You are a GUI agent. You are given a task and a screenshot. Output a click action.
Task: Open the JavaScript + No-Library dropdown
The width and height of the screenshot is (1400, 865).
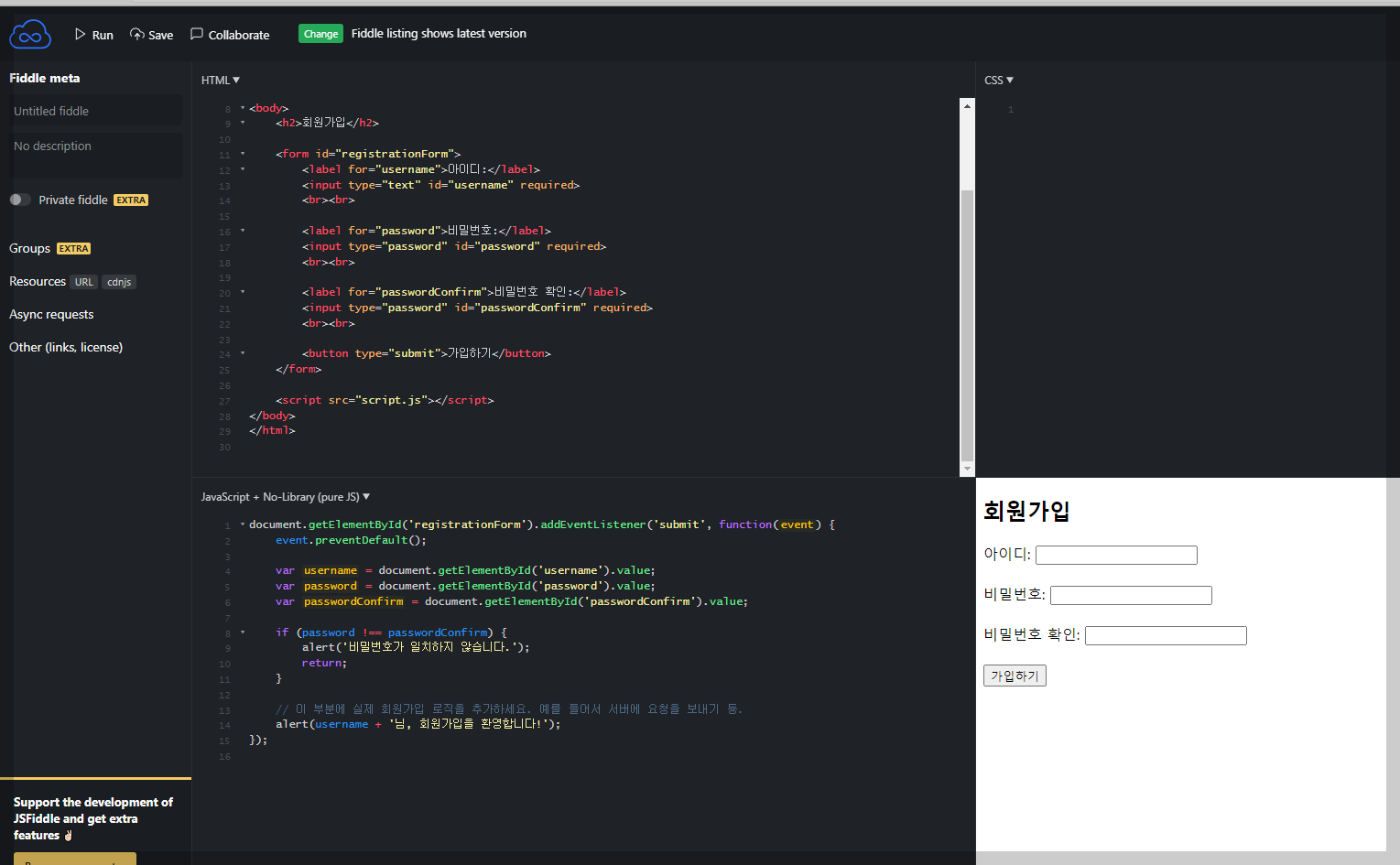point(286,497)
